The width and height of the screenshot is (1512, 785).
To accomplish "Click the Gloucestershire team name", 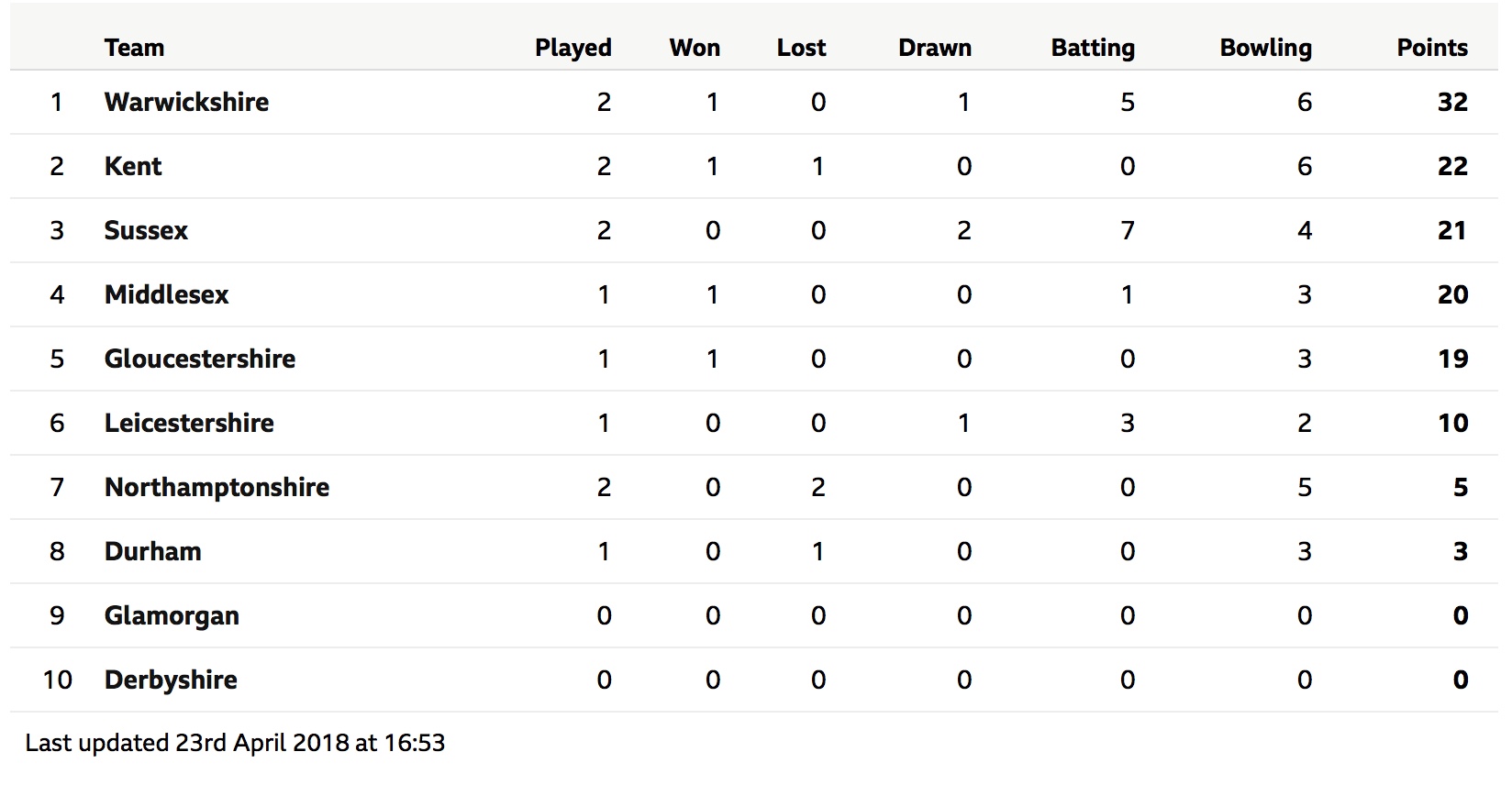I will tap(200, 359).
